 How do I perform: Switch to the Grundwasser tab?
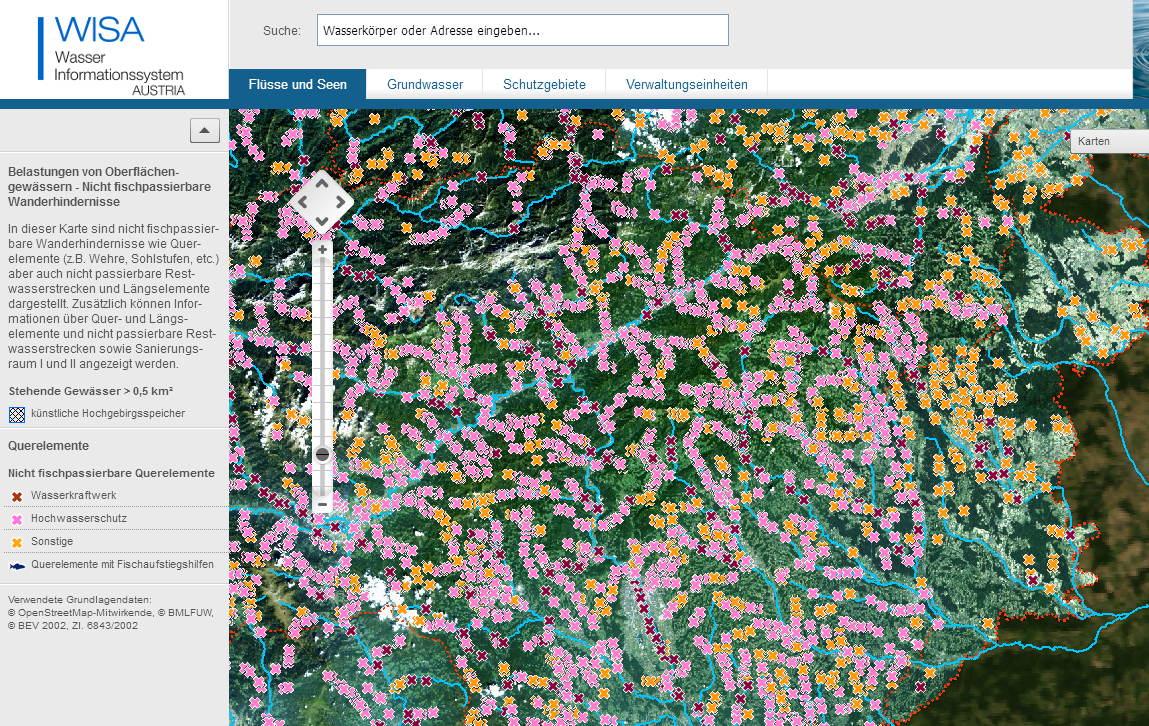pos(424,84)
